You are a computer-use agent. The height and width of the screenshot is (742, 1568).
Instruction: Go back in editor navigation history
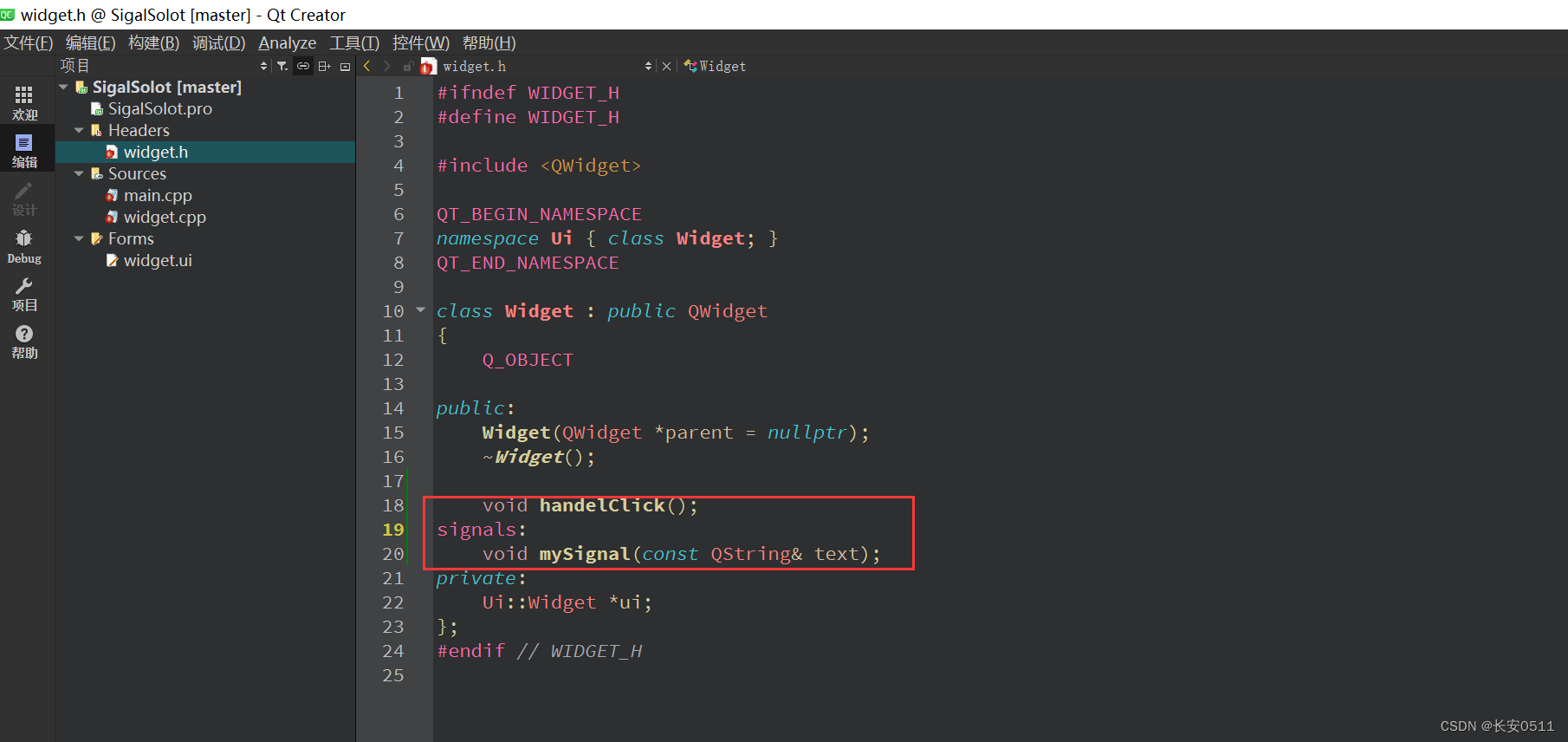coord(367,66)
